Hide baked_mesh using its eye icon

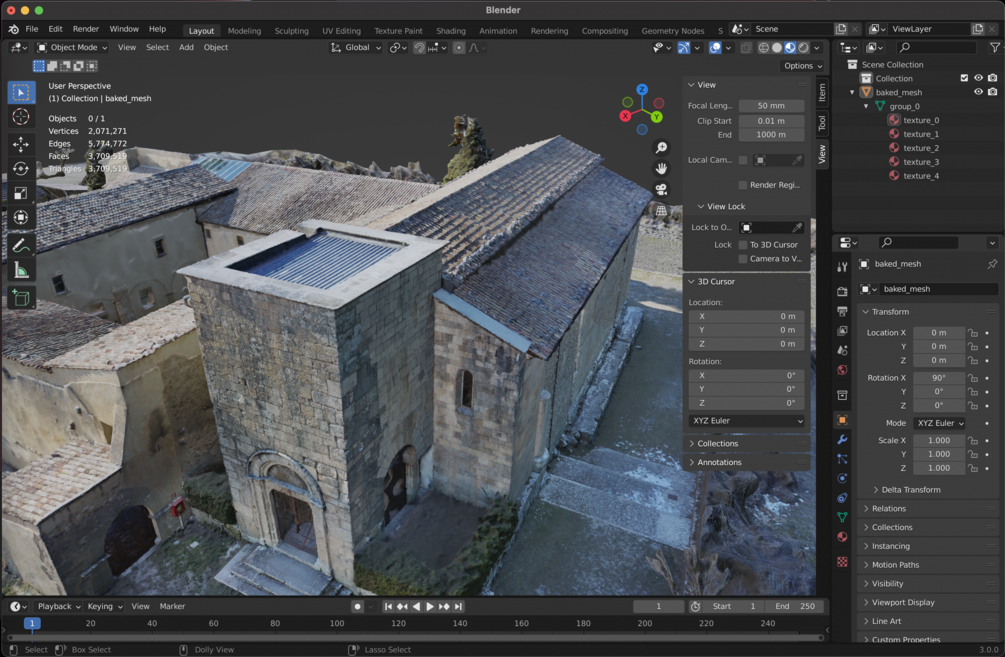click(978, 92)
